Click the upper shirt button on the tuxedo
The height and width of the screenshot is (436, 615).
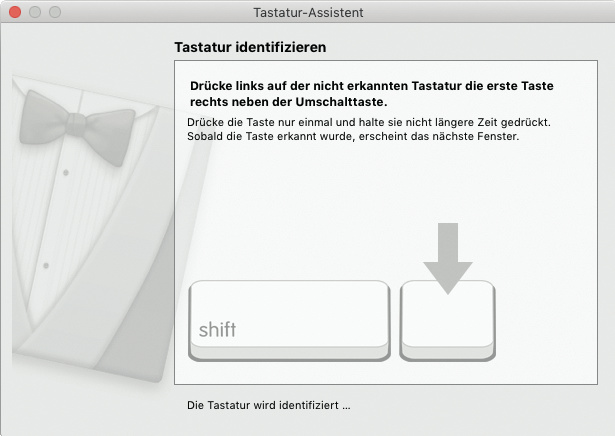66,172
